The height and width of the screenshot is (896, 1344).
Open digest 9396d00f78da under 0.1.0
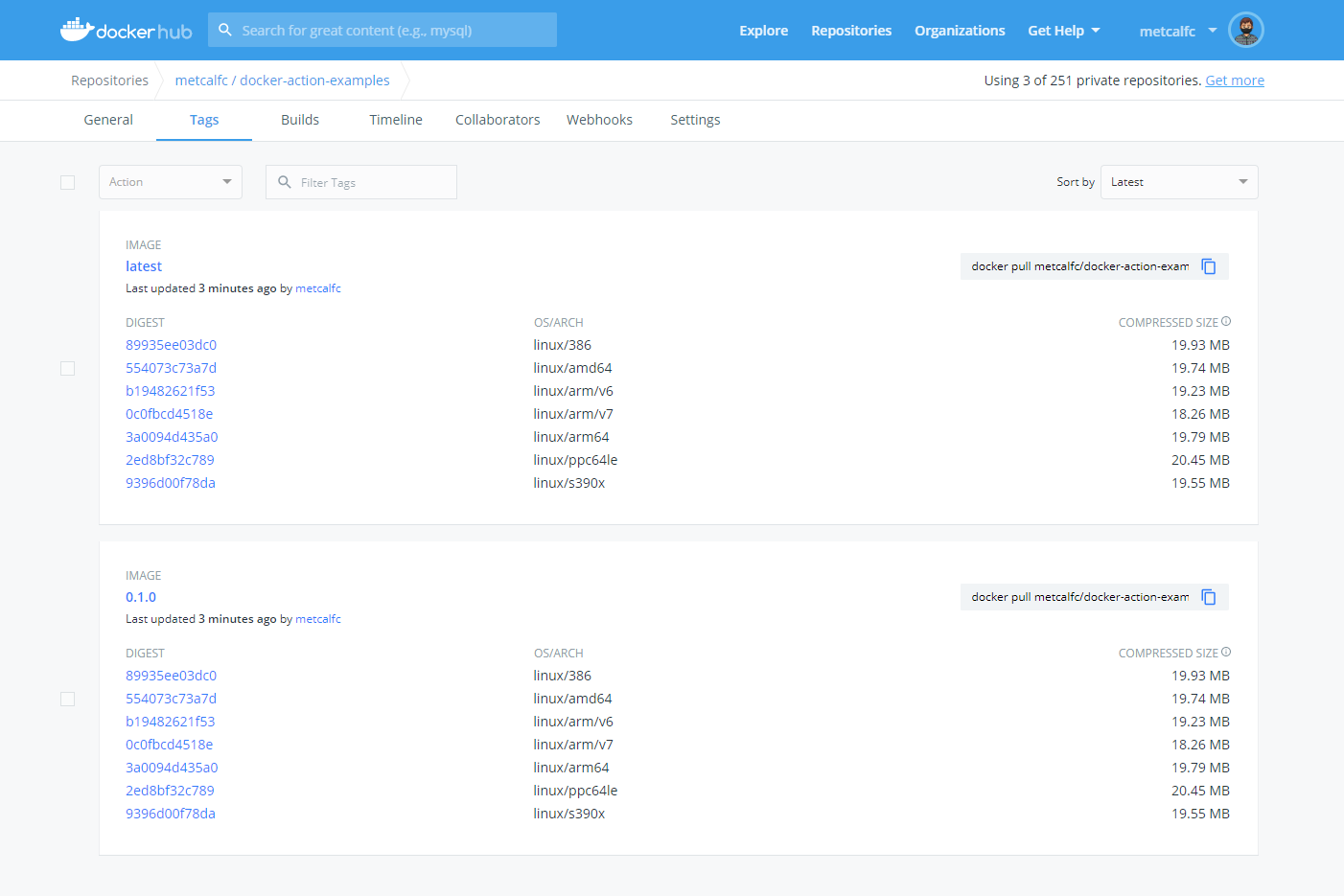(171, 814)
